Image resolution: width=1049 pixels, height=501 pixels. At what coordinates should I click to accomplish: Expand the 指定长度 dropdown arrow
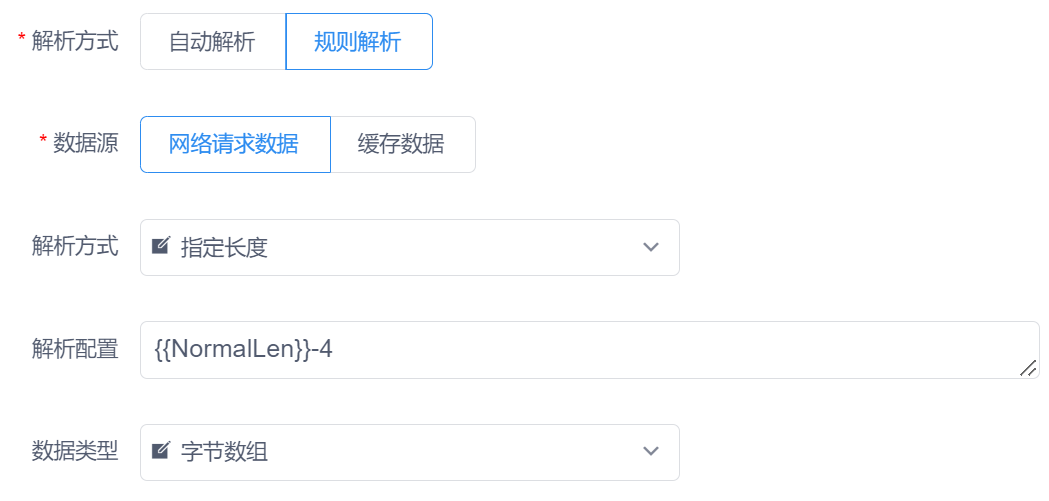pos(651,247)
